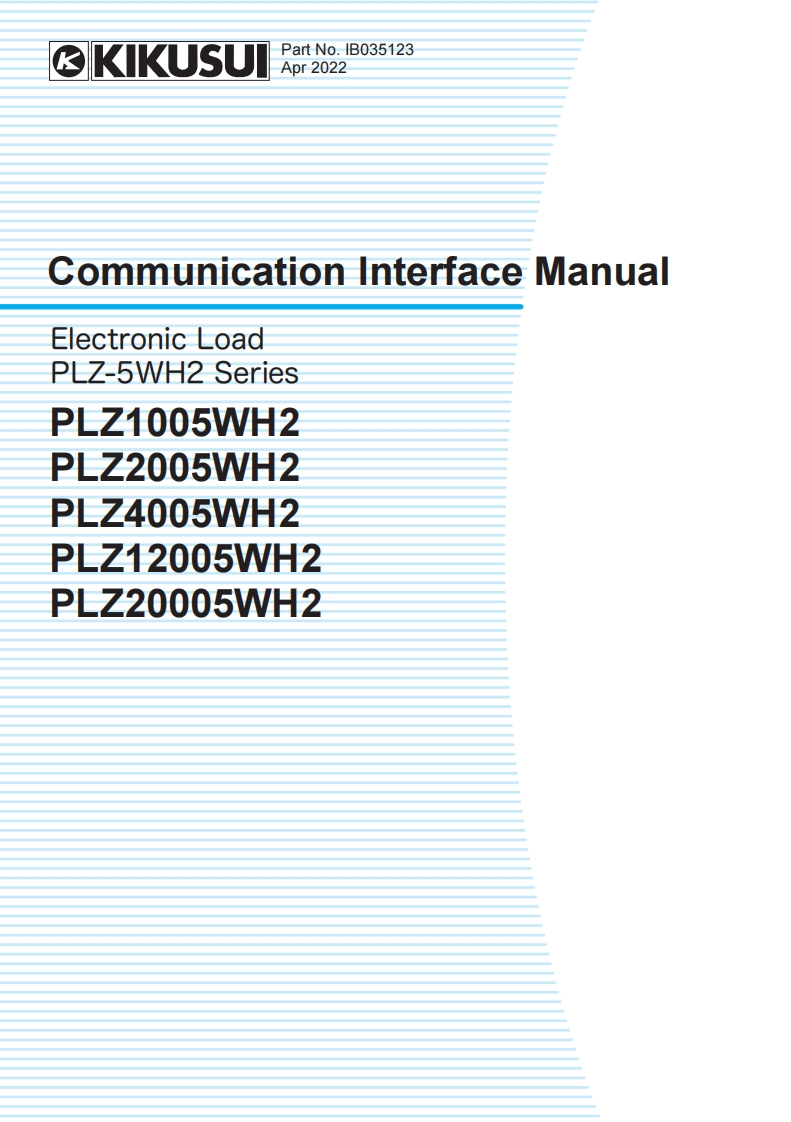Click the Kikusui circular K logo icon

pos(68,62)
